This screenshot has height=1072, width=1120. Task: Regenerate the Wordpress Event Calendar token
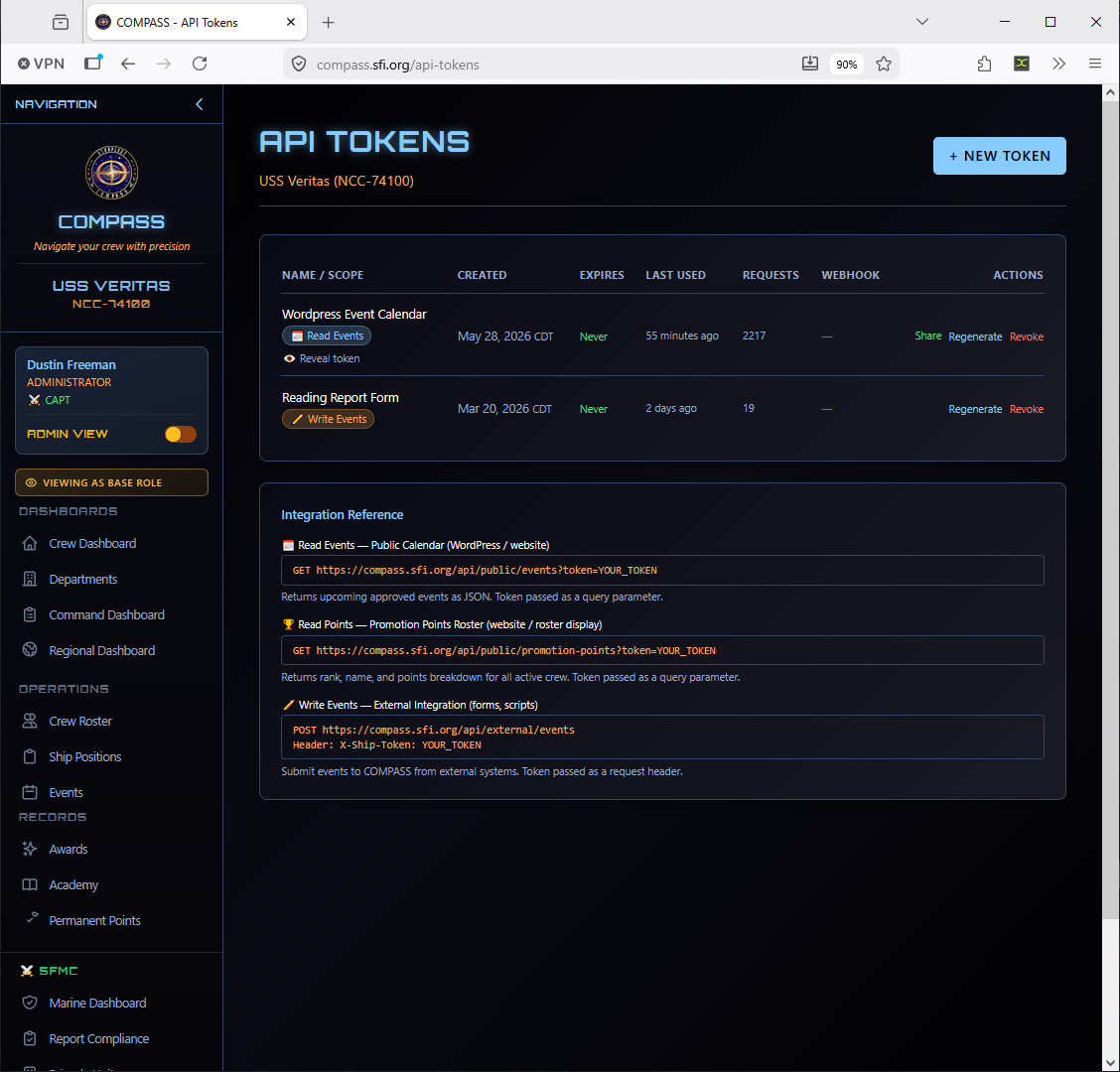click(975, 336)
